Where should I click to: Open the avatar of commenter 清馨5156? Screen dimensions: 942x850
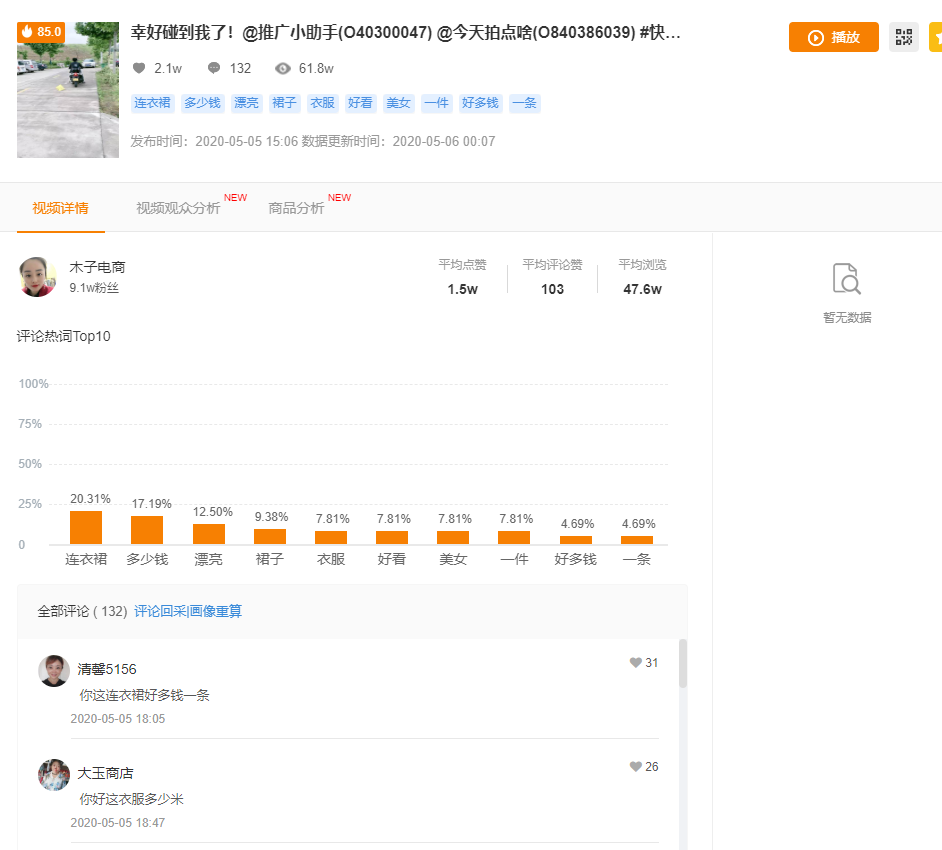(x=54, y=670)
